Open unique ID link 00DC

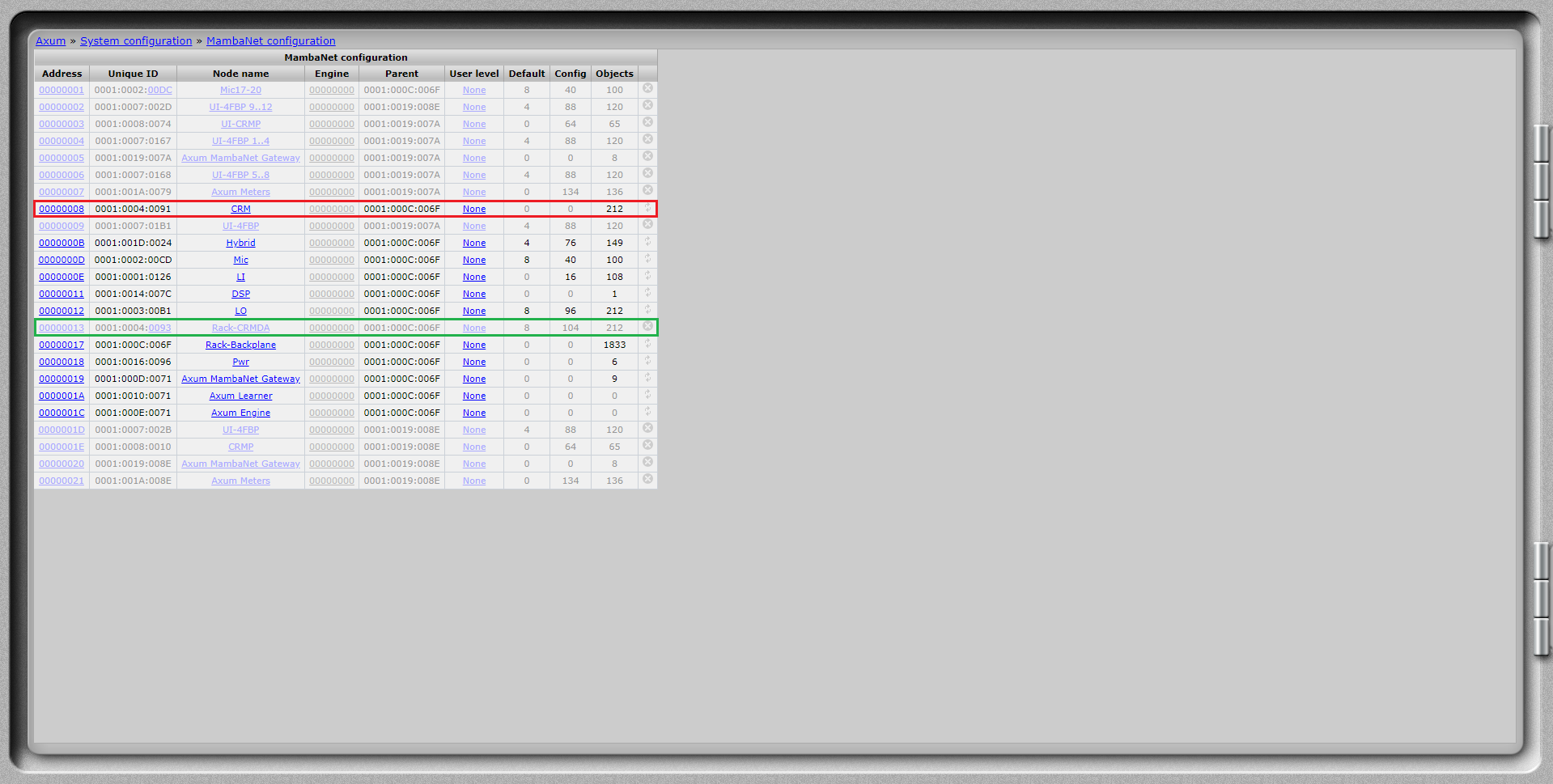(159, 91)
